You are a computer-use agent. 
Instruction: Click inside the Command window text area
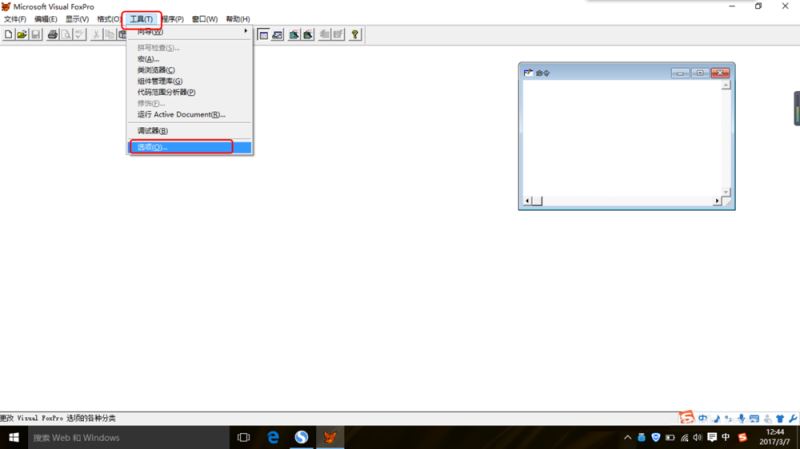[622, 138]
